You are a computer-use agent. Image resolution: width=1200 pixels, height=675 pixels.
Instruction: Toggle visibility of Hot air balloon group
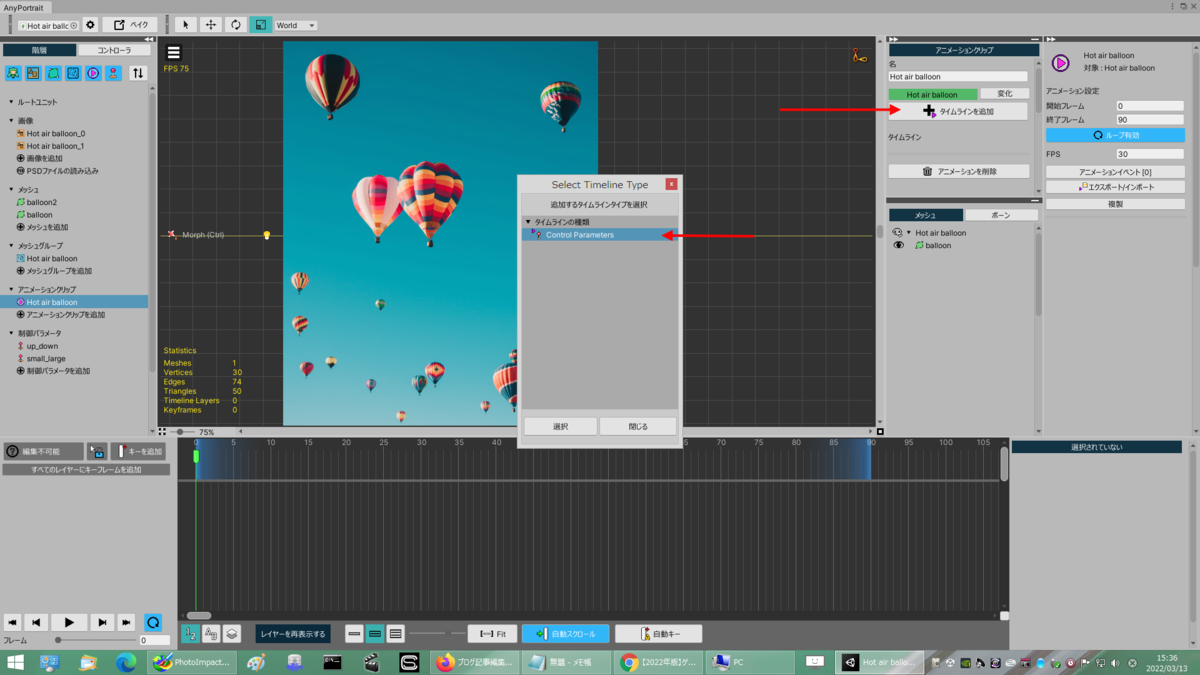coord(897,232)
